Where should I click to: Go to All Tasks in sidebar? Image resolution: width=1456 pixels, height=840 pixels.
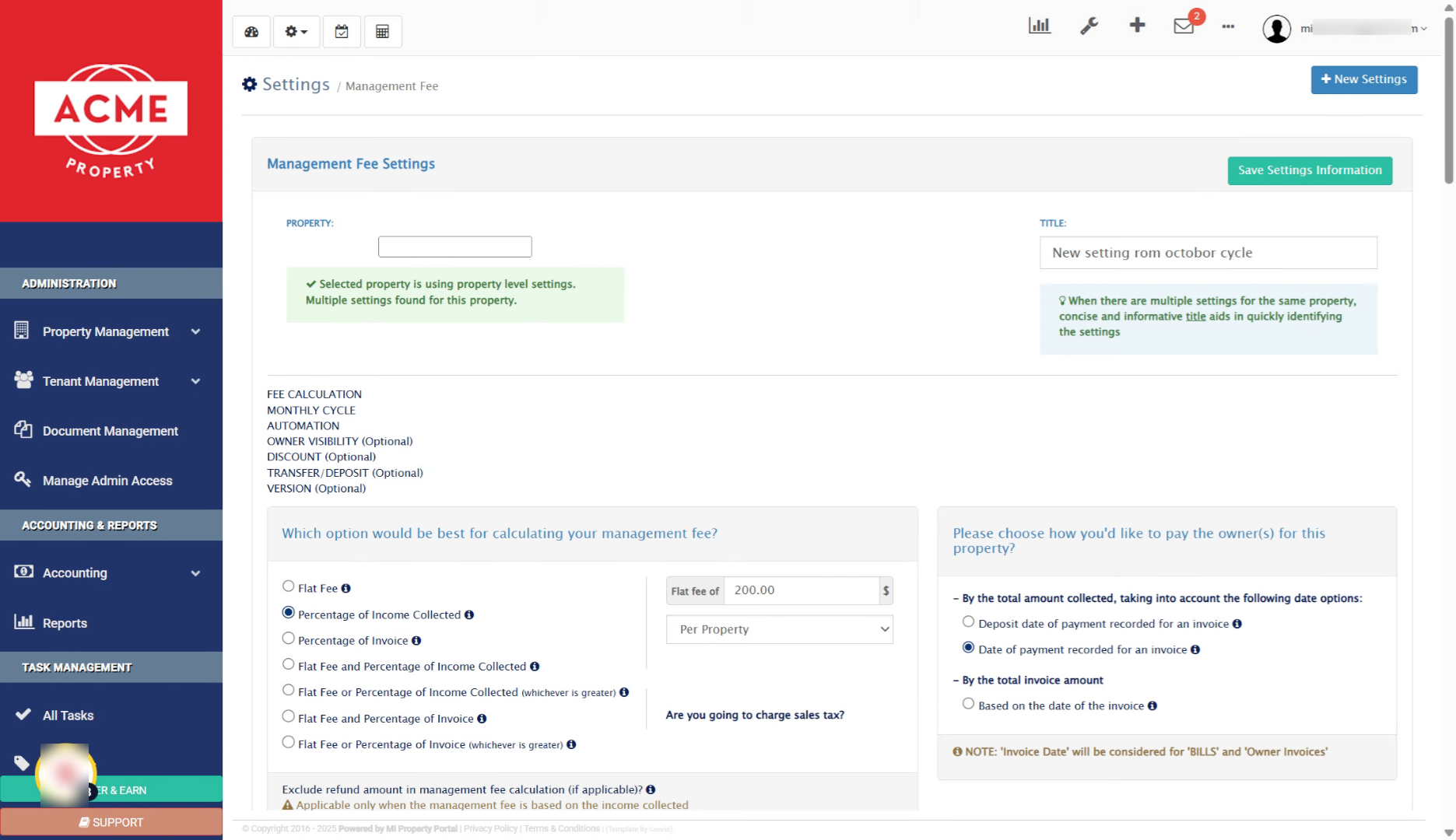68,716
